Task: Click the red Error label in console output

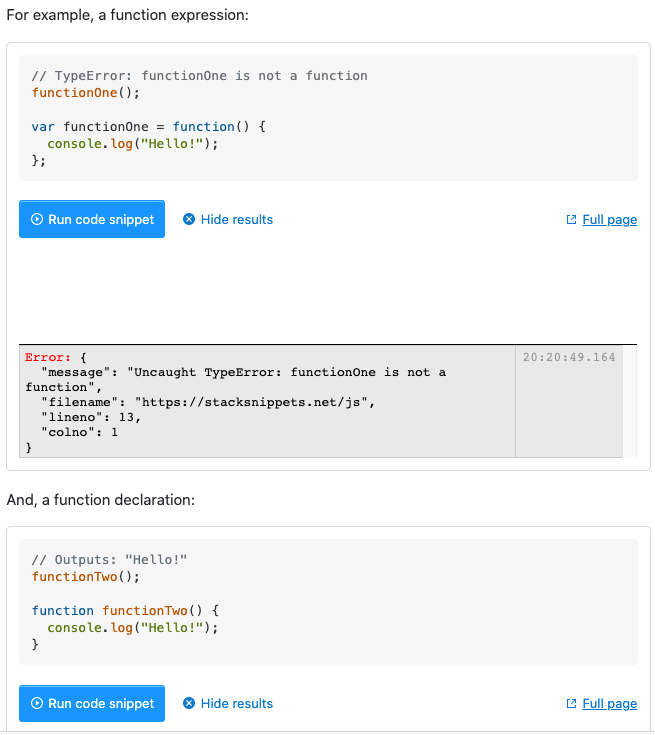Action: (48, 357)
